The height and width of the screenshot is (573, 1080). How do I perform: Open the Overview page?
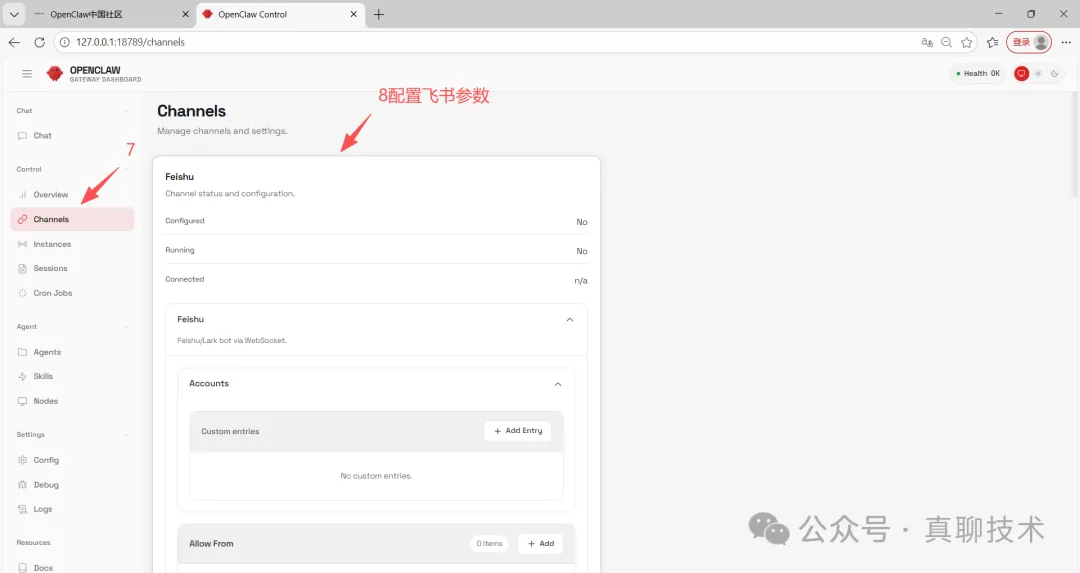click(72, 195)
